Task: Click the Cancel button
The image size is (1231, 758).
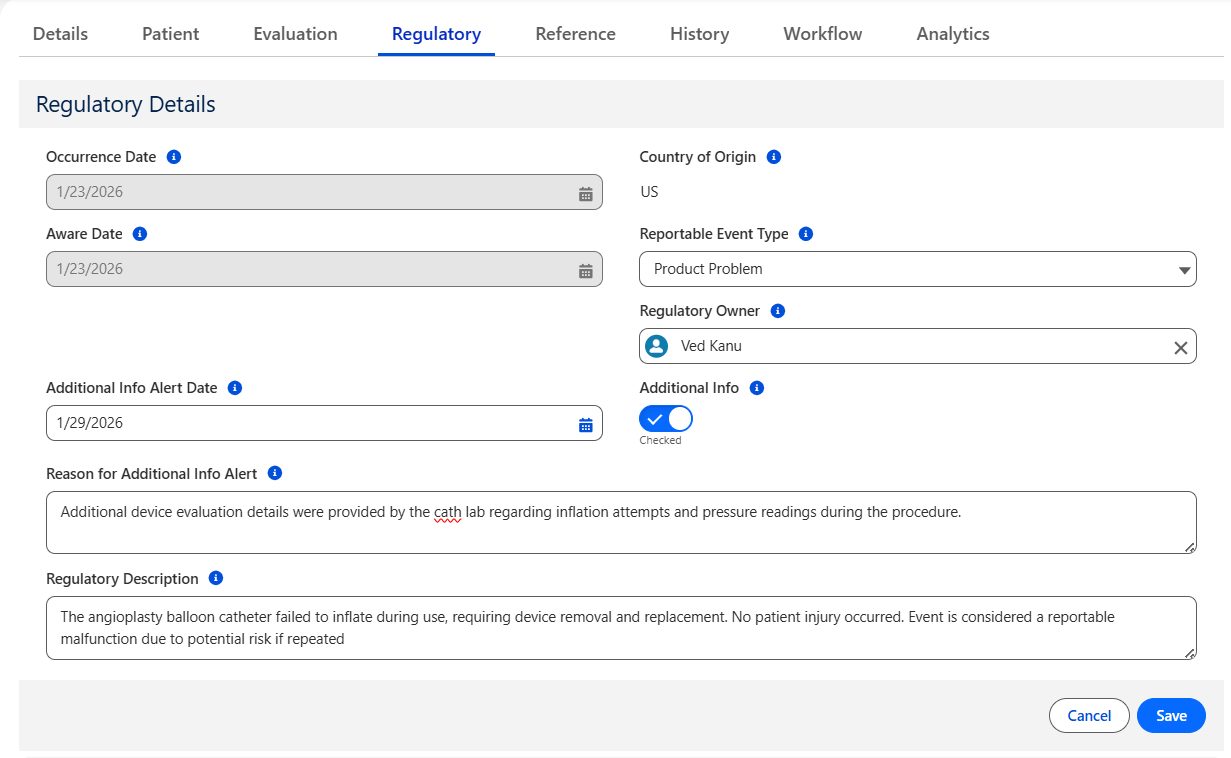Action: [x=1089, y=716]
